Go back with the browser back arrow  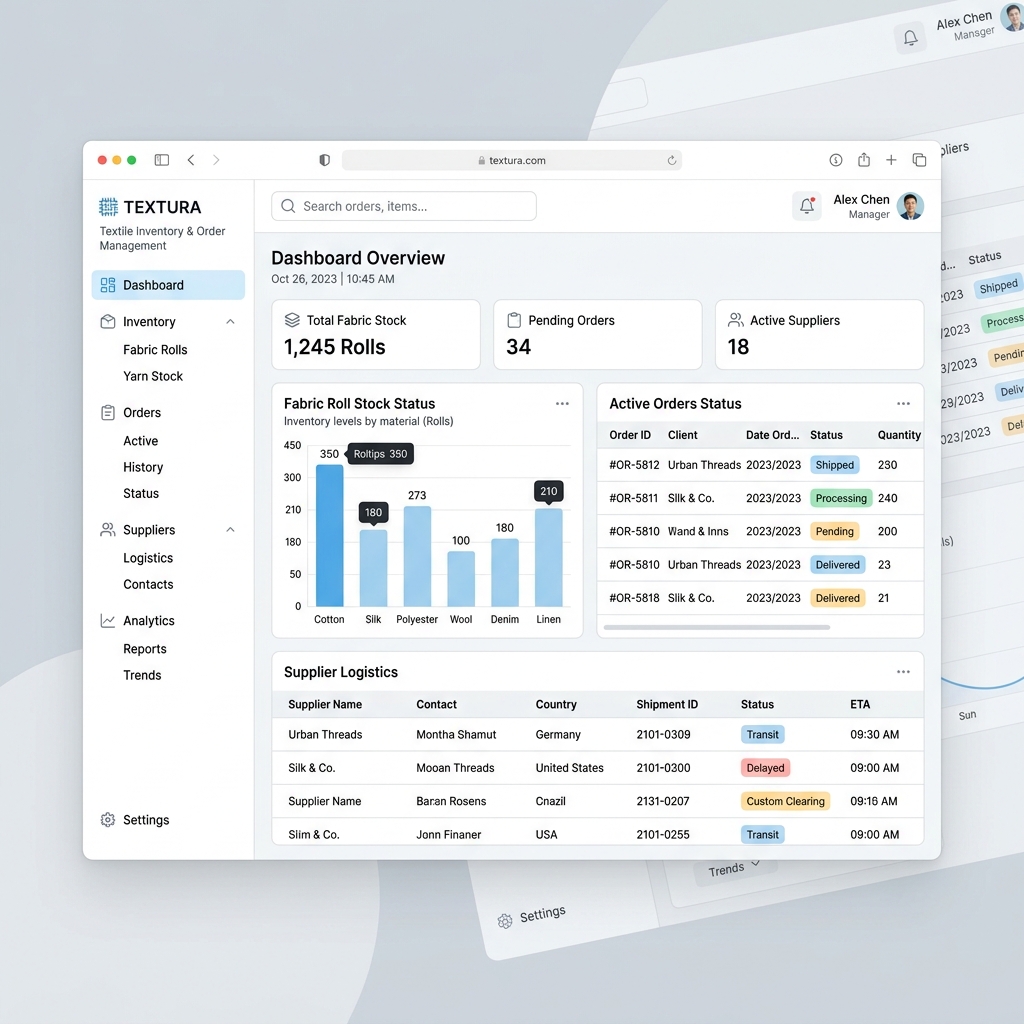click(x=191, y=160)
